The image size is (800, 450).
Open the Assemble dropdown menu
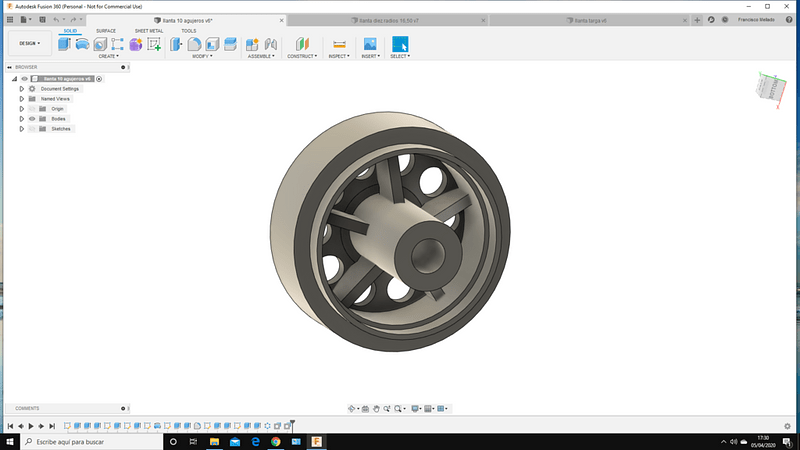261,56
